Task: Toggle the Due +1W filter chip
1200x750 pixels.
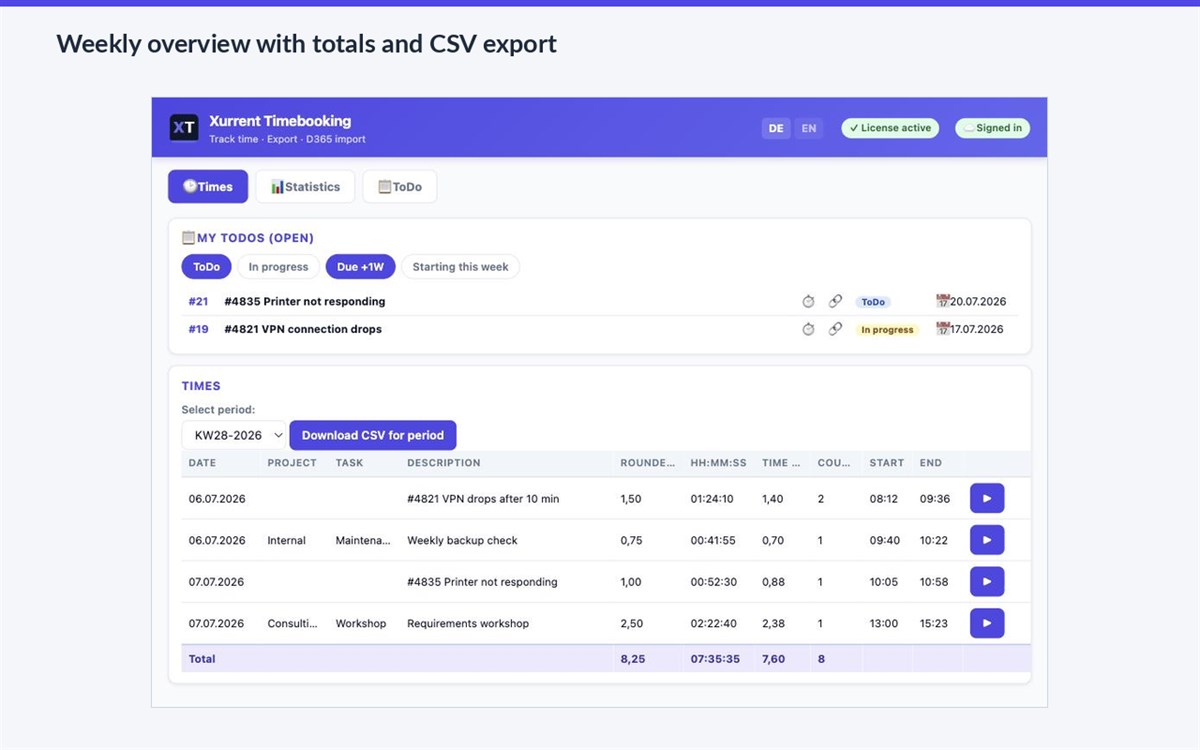Action: (361, 267)
